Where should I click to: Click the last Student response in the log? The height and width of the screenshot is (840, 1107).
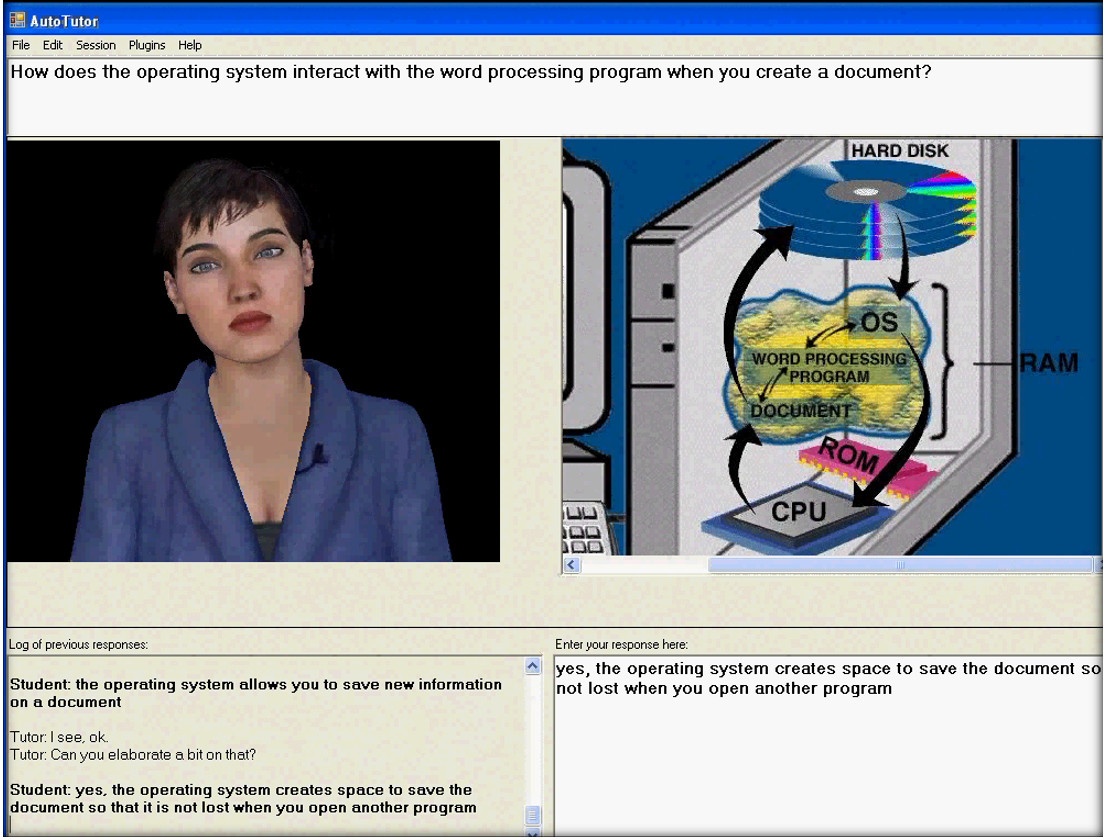pos(243,798)
